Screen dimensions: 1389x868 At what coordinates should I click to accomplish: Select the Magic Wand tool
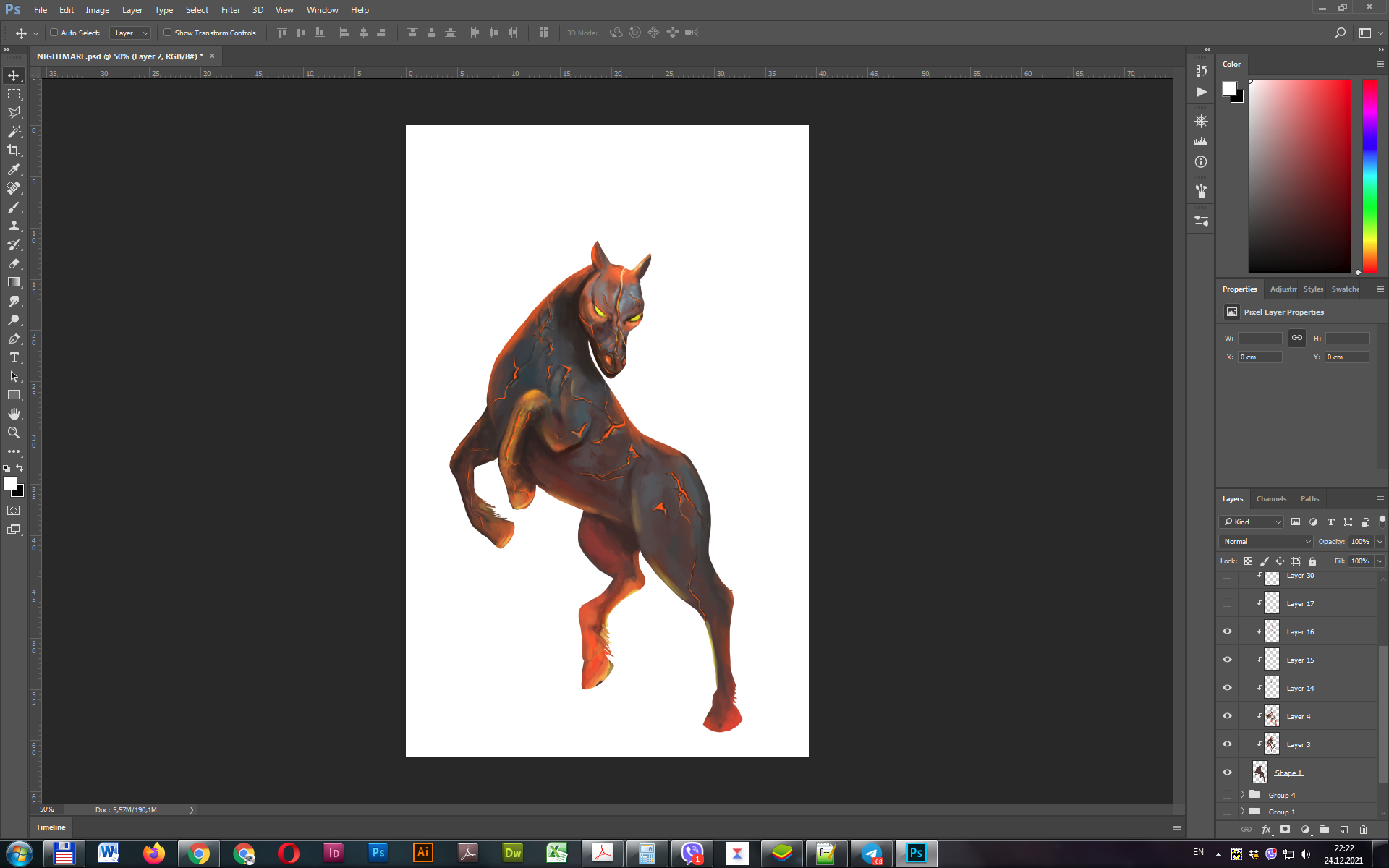tap(14, 132)
